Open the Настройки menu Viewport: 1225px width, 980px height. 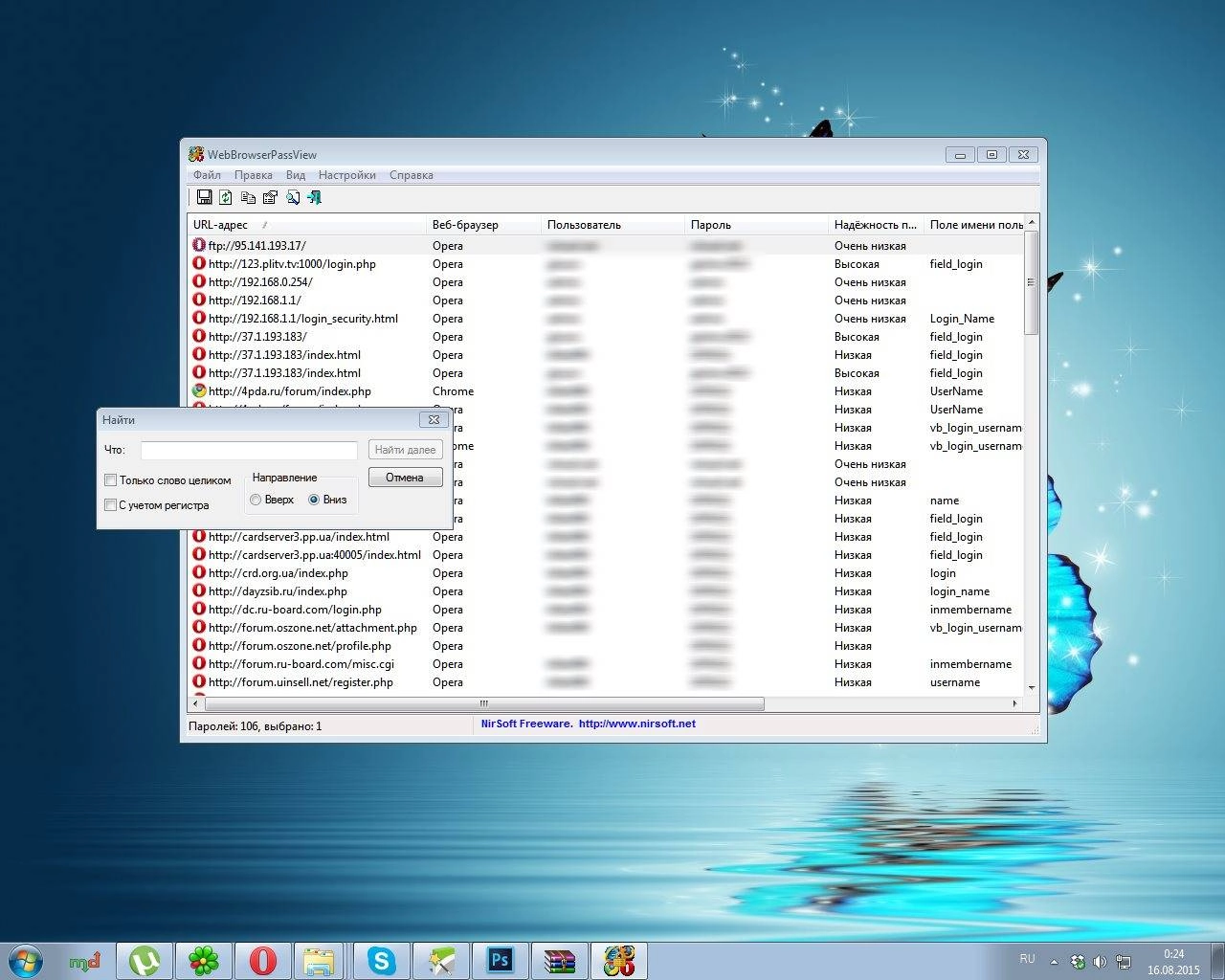tap(347, 175)
